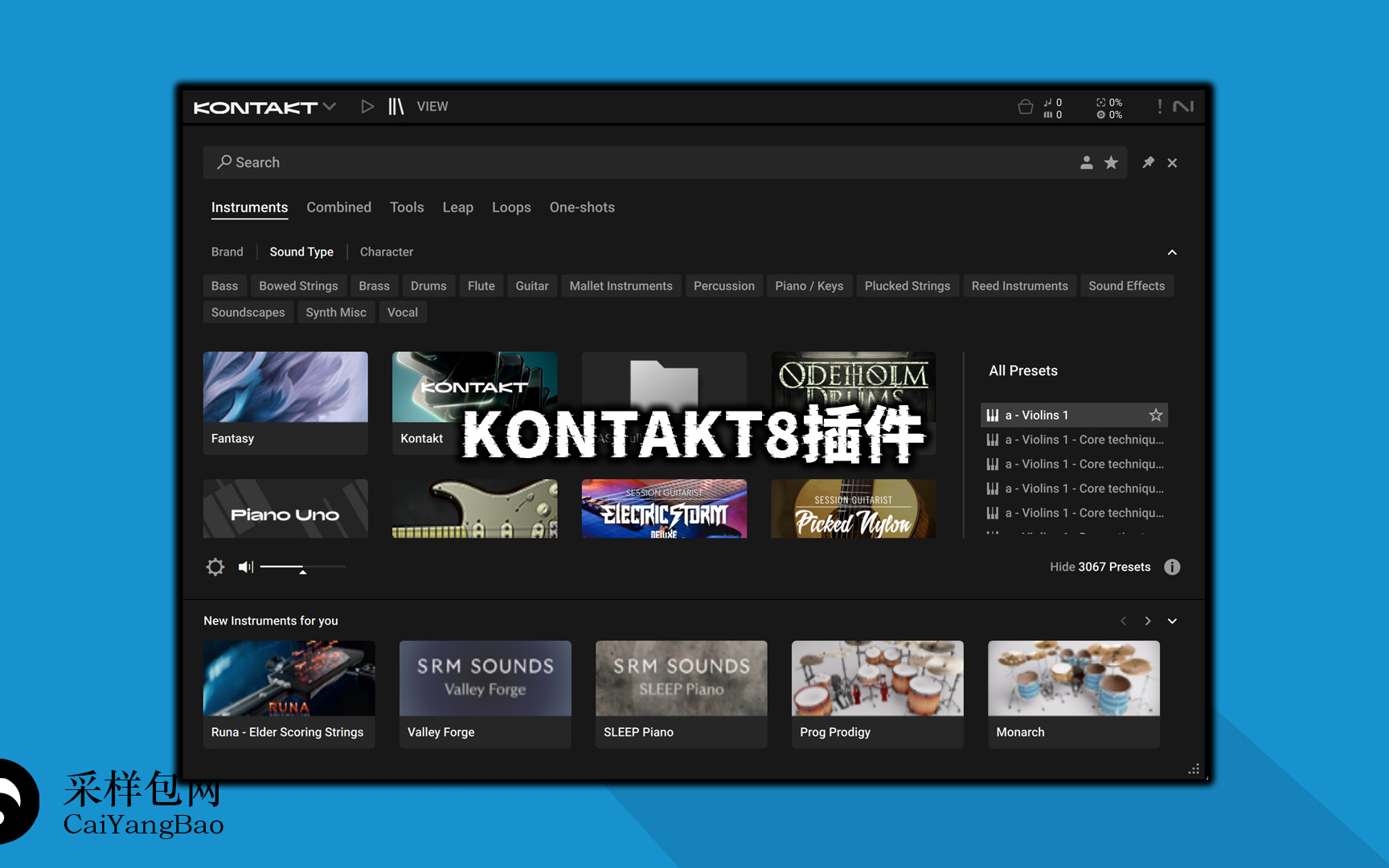The width and height of the screenshot is (1389, 868).
Task: Open browser settings gear icon
Action: (215, 567)
